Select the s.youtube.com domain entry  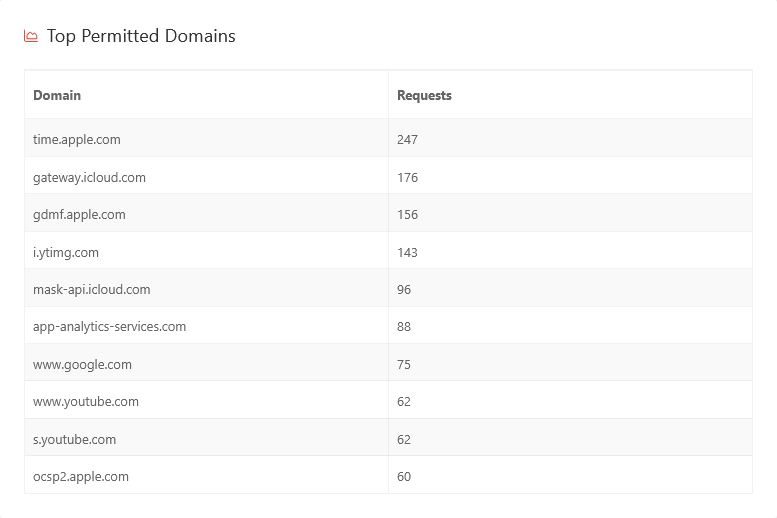coord(75,439)
